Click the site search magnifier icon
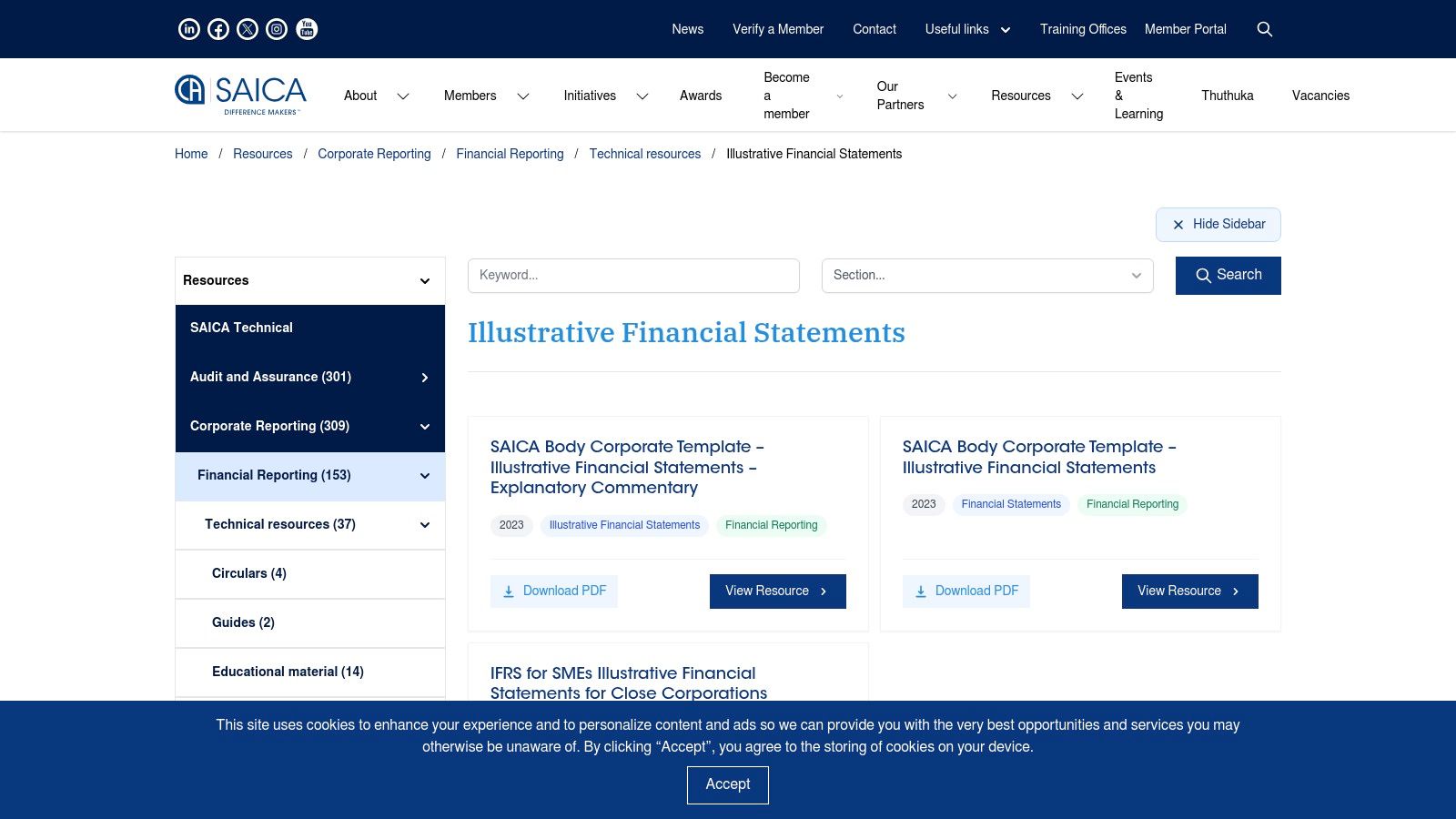This screenshot has height=819, width=1456. pyautogui.click(x=1265, y=28)
